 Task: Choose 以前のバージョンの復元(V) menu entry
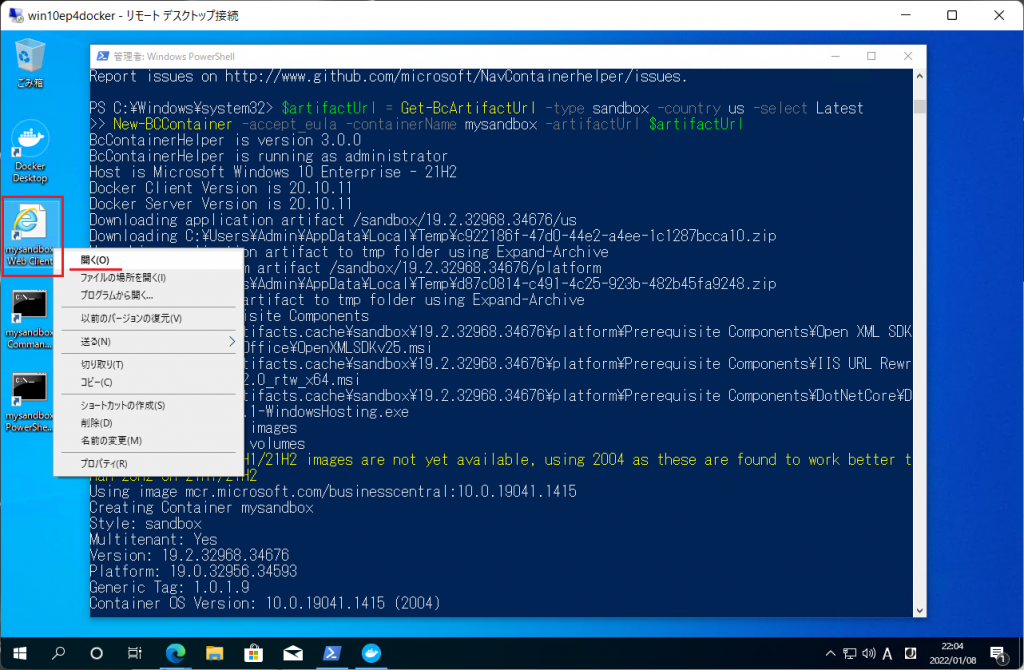pos(149,318)
